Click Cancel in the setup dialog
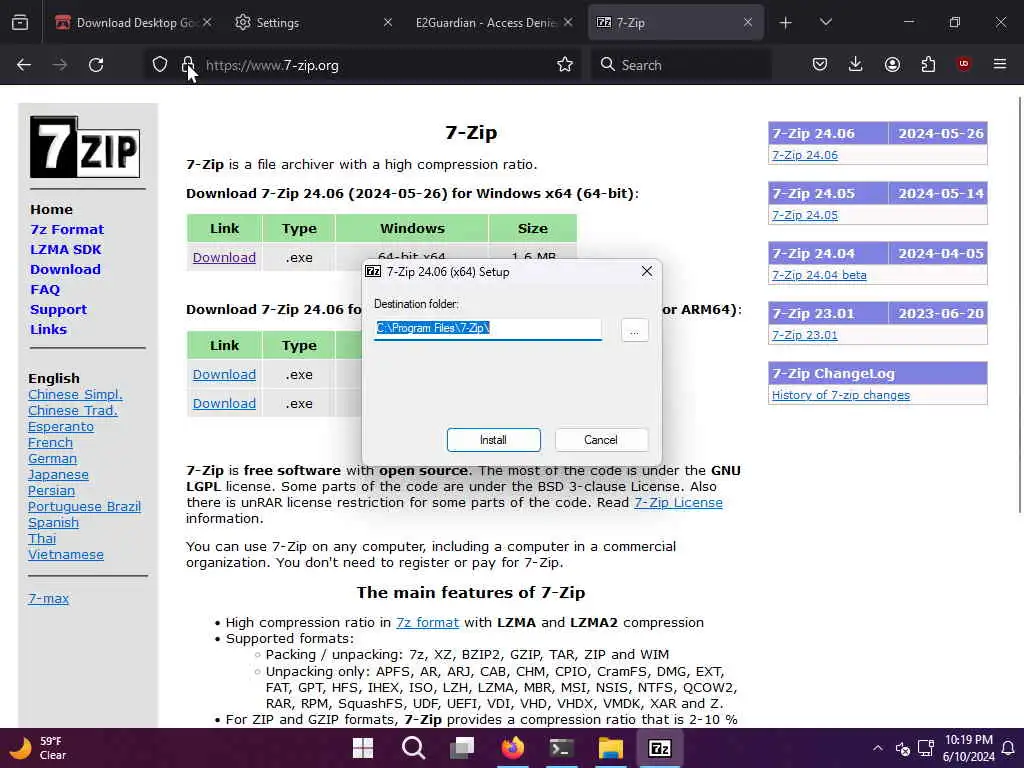The width and height of the screenshot is (1024, 768). tap(601, 440)
